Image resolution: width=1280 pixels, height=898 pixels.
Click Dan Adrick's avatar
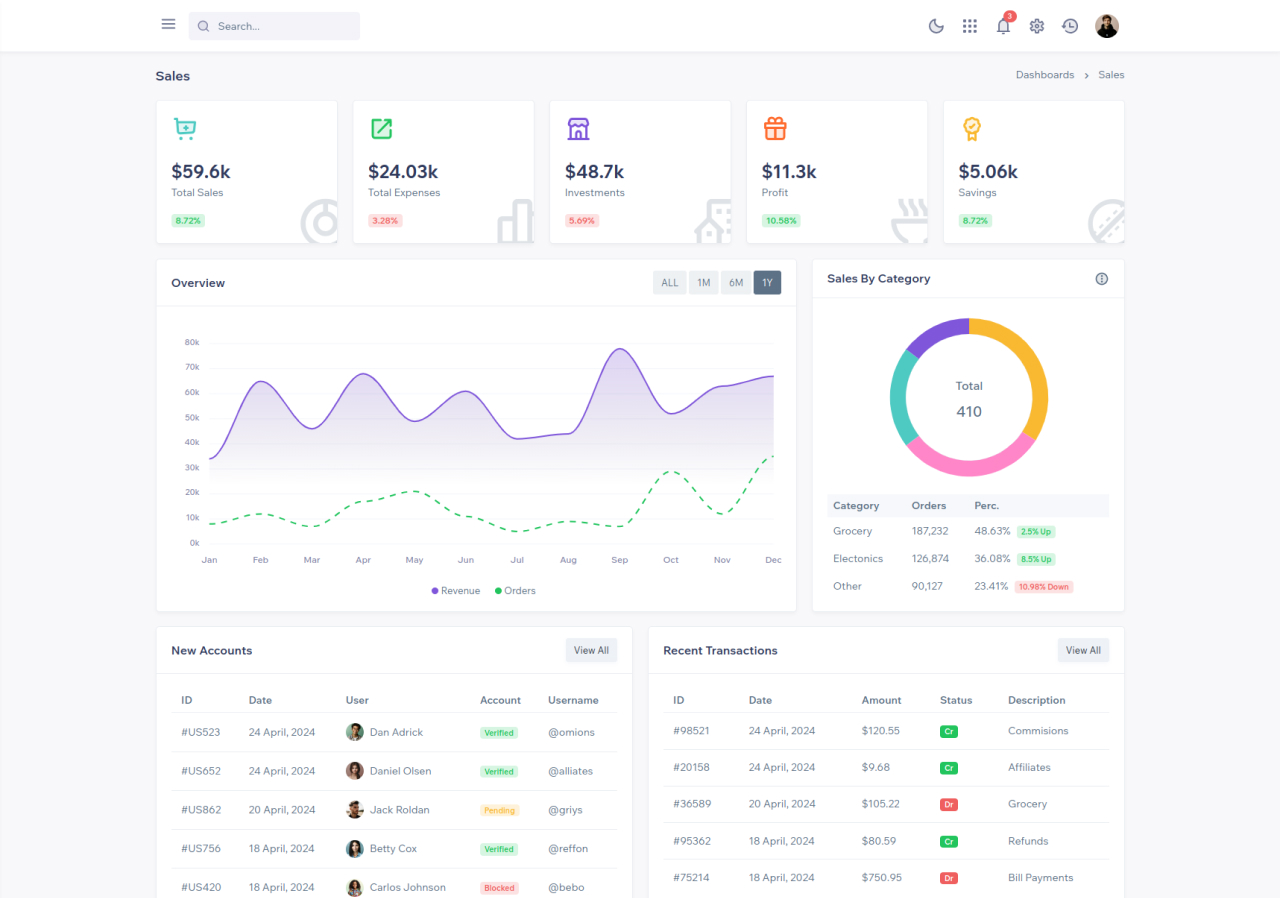coord(355,732)
